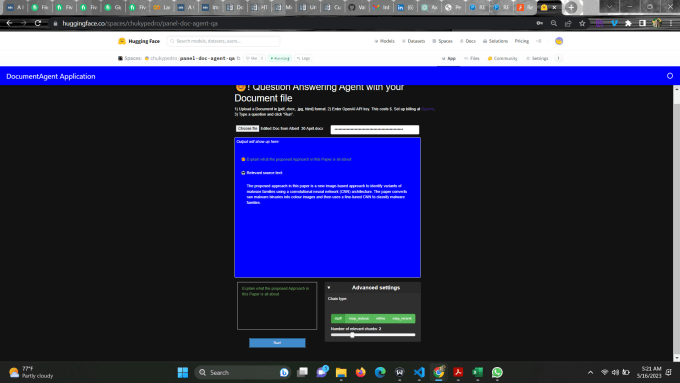Open Adobe Acrobat from the taskbar
Image resolution: width=680 pixels, height=383 pixels.
(x=458, y=372)
